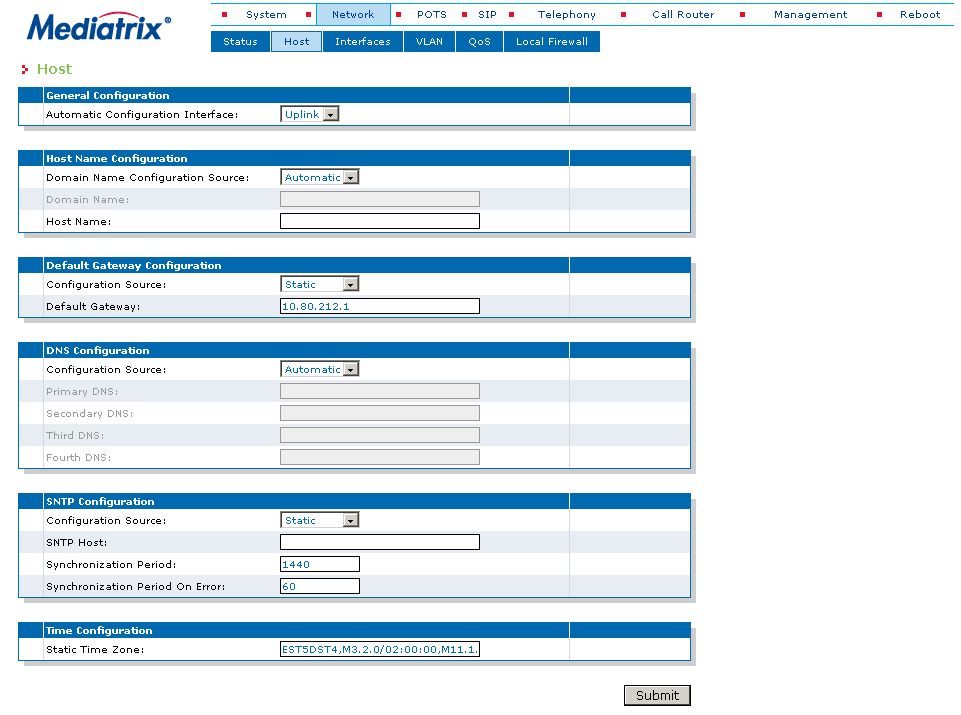This screenshot has height=715, width=961.
Task: Click the disabled Domain Name field
Action: [380, 199]
